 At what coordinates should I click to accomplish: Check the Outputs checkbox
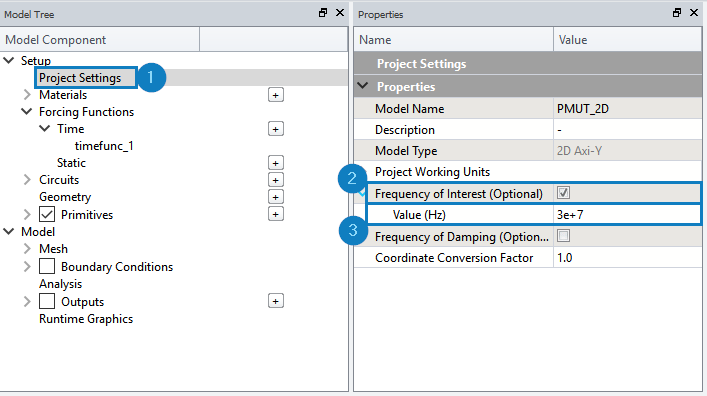(x=47, y=301)
